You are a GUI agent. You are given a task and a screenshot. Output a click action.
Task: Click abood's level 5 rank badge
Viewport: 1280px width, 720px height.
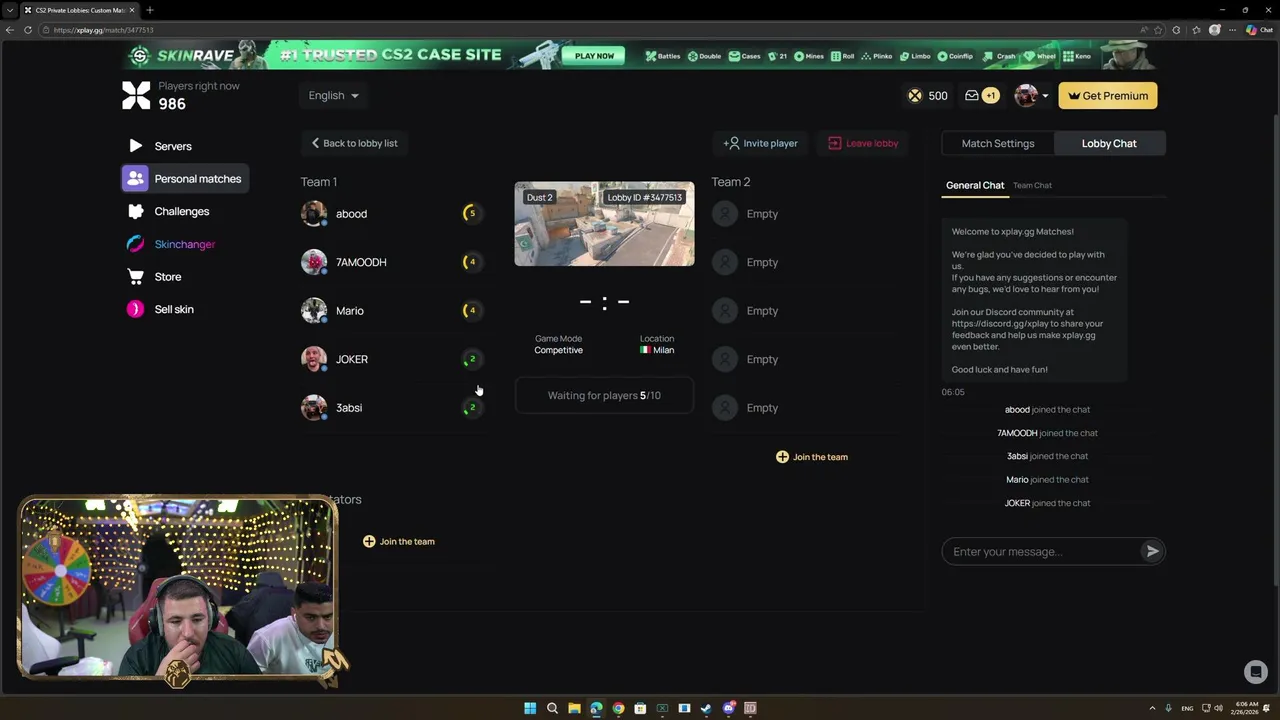click(471, 213)
